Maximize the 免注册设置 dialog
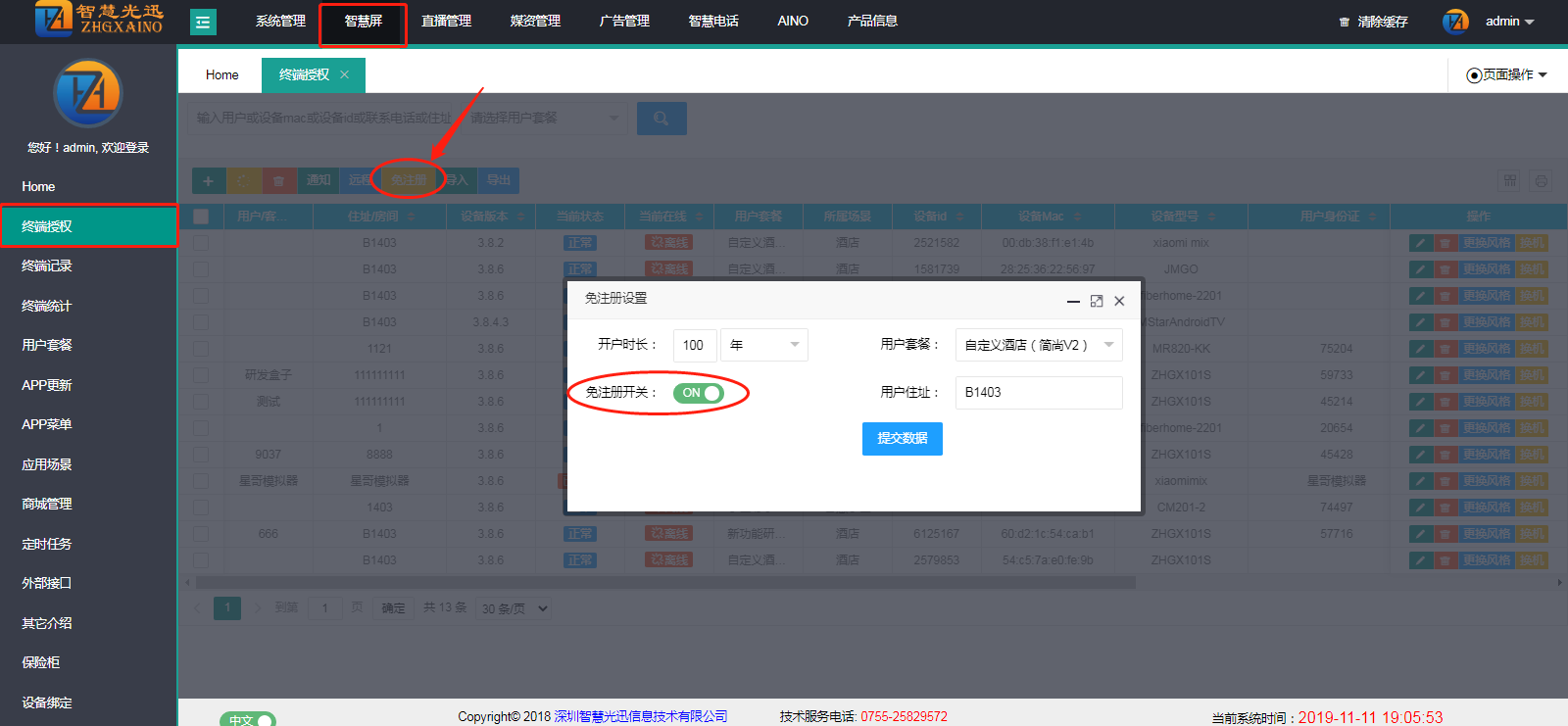Viewport: 1568px width, 726px height. pos(1097,301)
